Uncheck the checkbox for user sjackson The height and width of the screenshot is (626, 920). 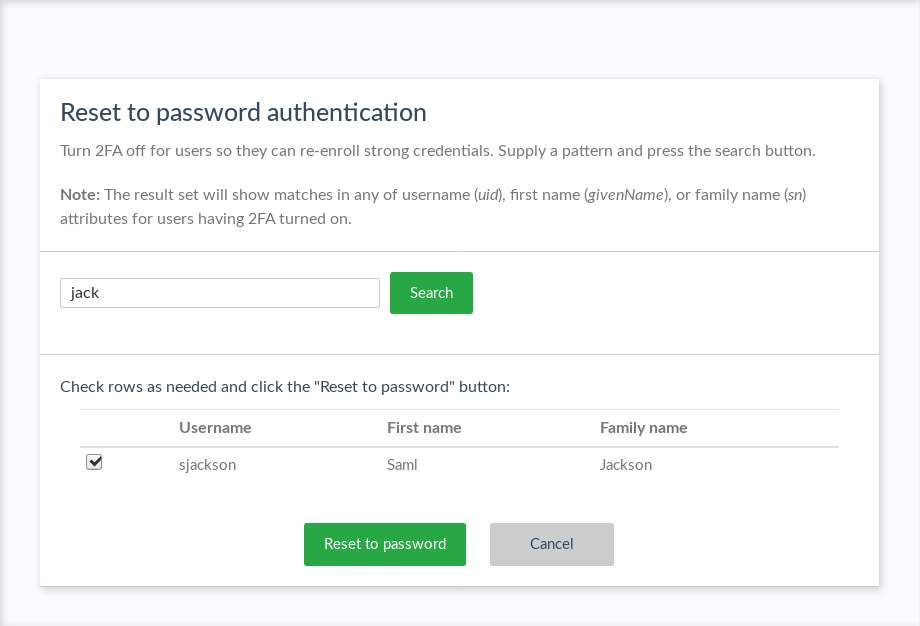pos(94,462)
